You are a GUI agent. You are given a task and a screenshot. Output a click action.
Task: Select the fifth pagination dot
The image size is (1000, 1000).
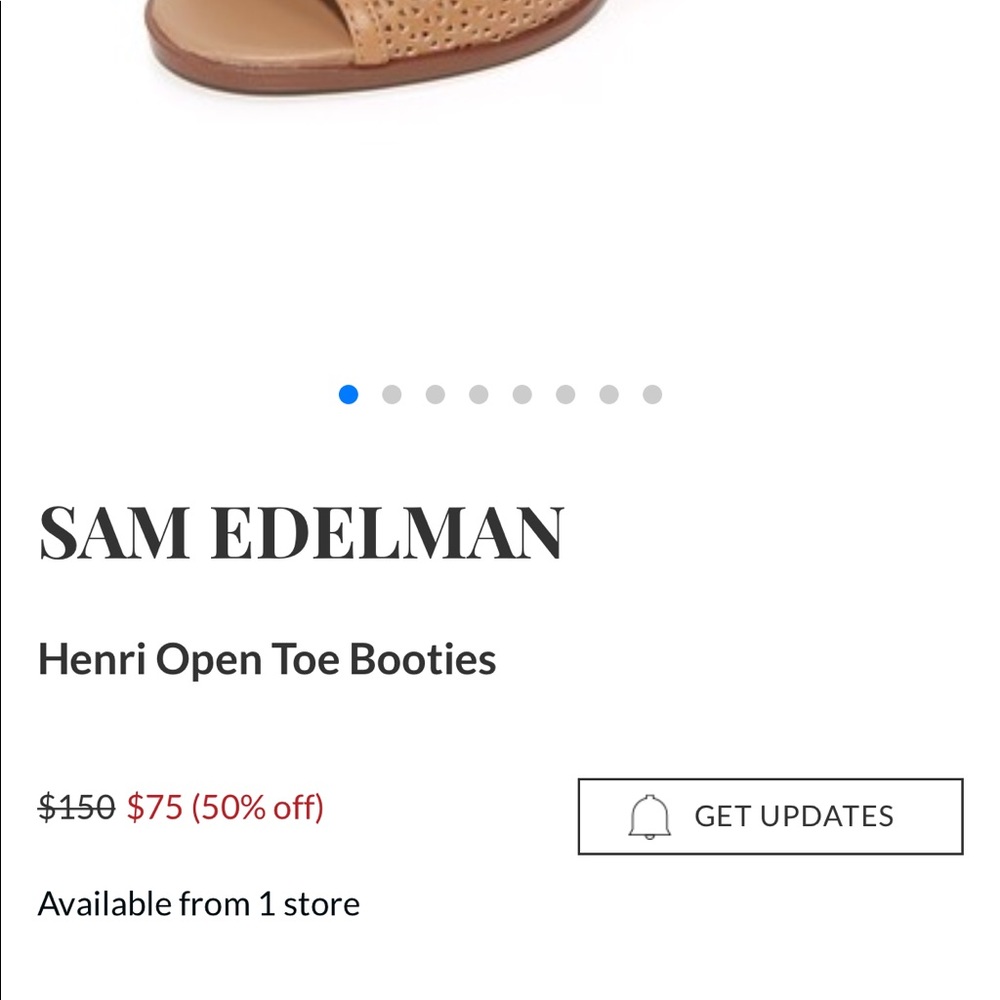coord(522,394)
